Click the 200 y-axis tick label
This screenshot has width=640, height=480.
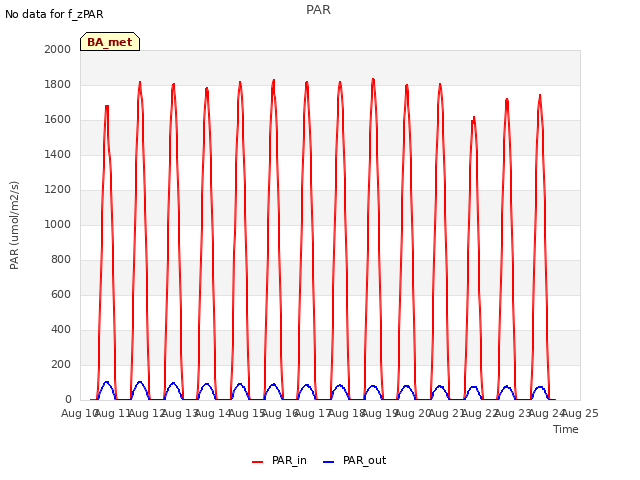(61, 364)
